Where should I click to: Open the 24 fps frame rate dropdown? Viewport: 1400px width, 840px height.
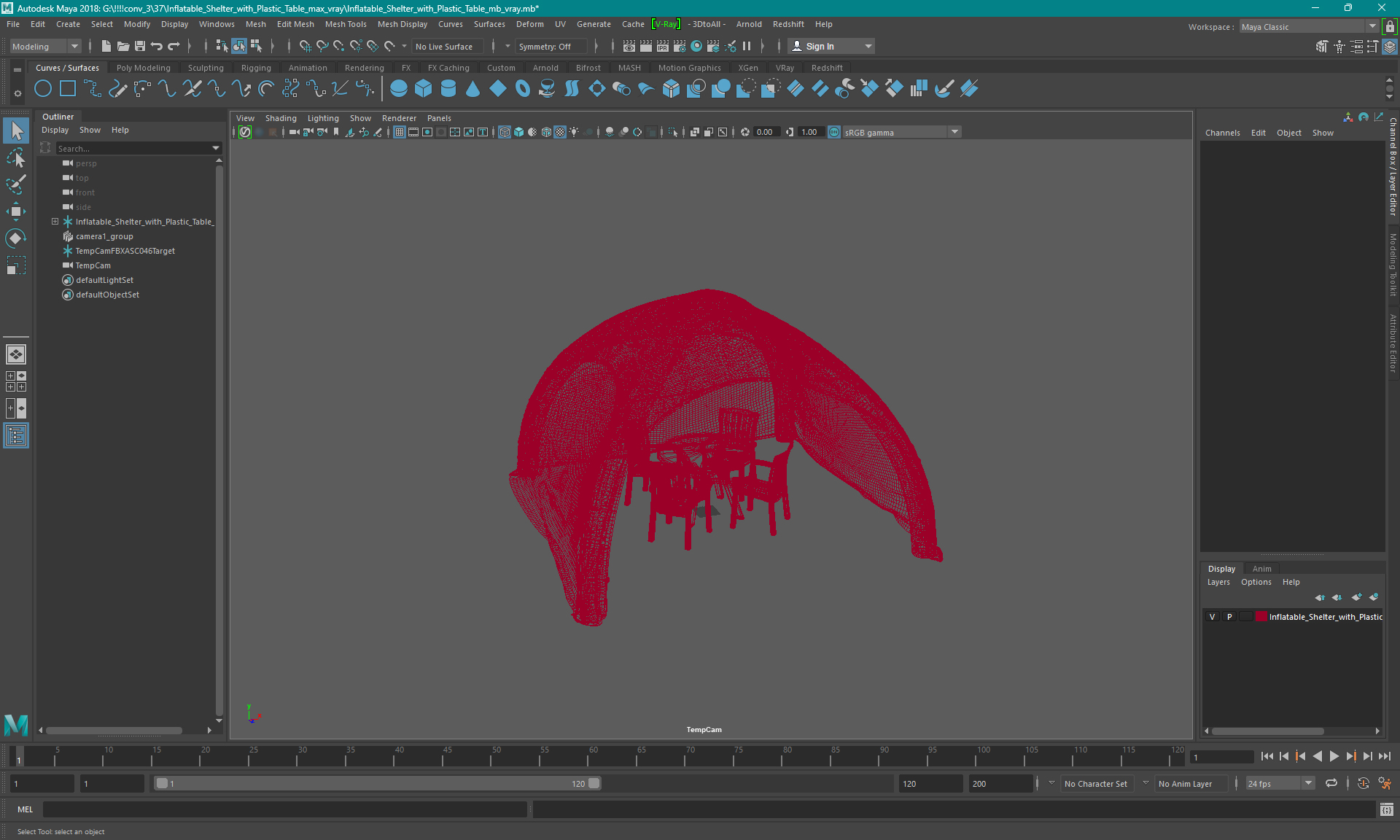pos(1280,783)
